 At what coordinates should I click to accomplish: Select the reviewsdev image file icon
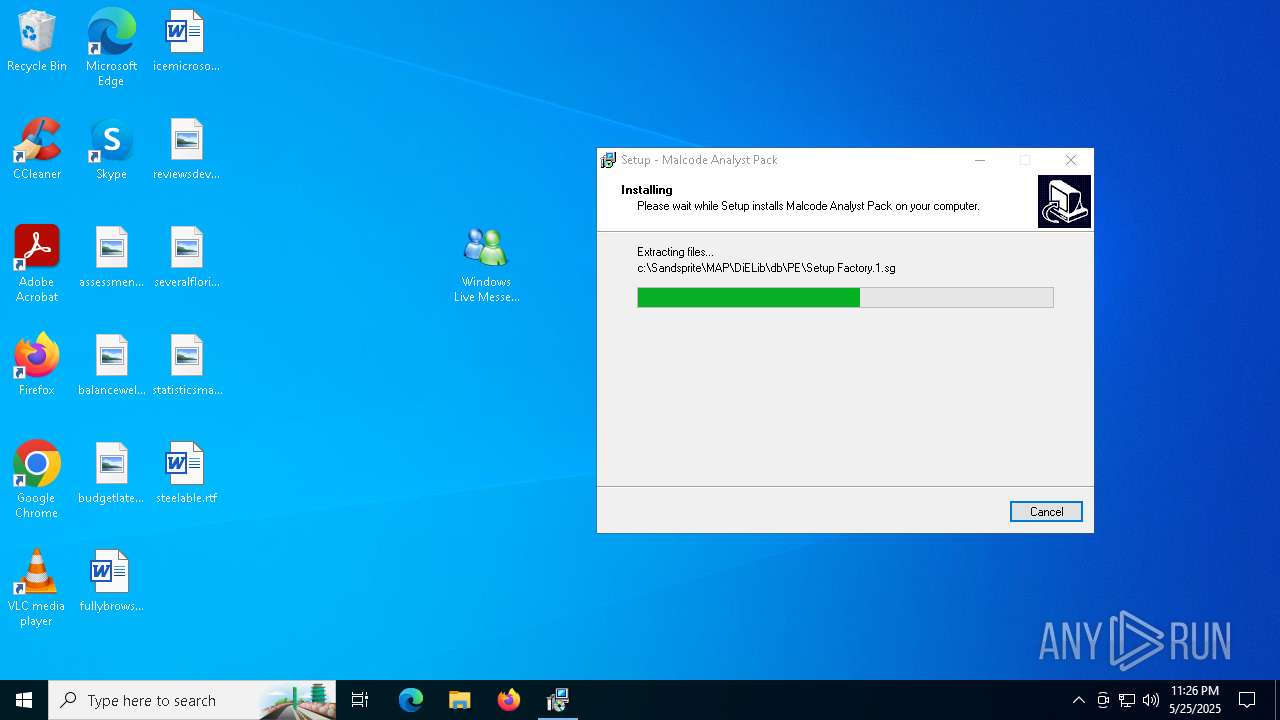point(186,150)
